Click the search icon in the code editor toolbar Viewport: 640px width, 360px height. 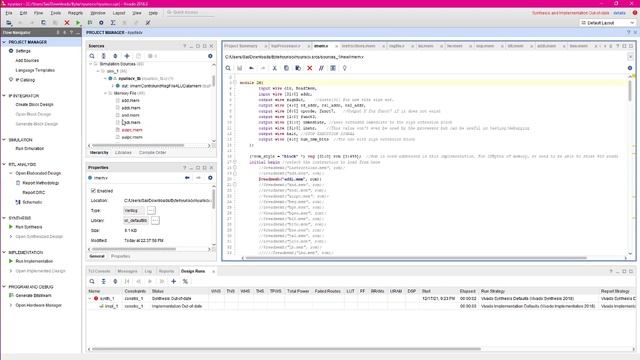tap(228, 68)
